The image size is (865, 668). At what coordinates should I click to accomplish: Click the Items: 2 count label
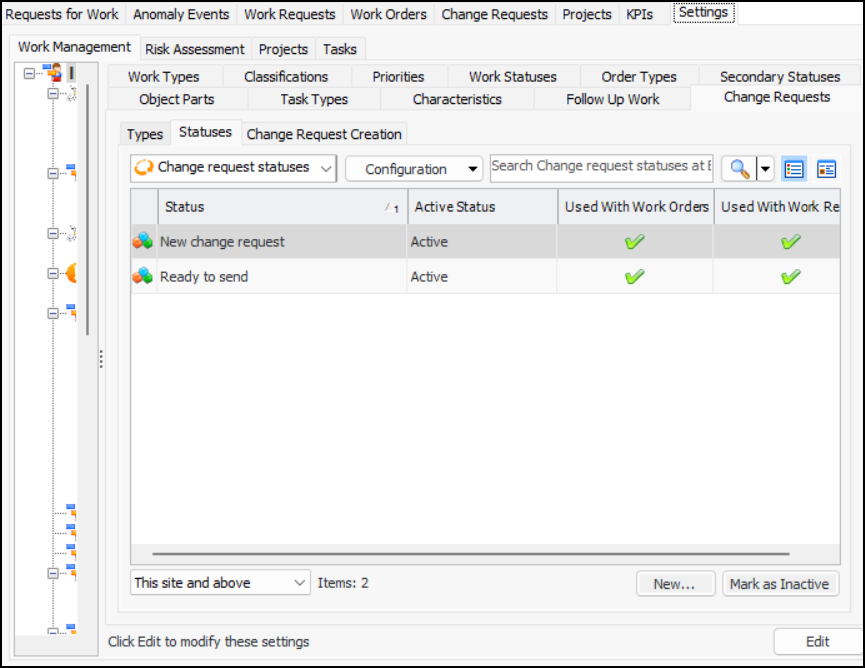[343, 583]
